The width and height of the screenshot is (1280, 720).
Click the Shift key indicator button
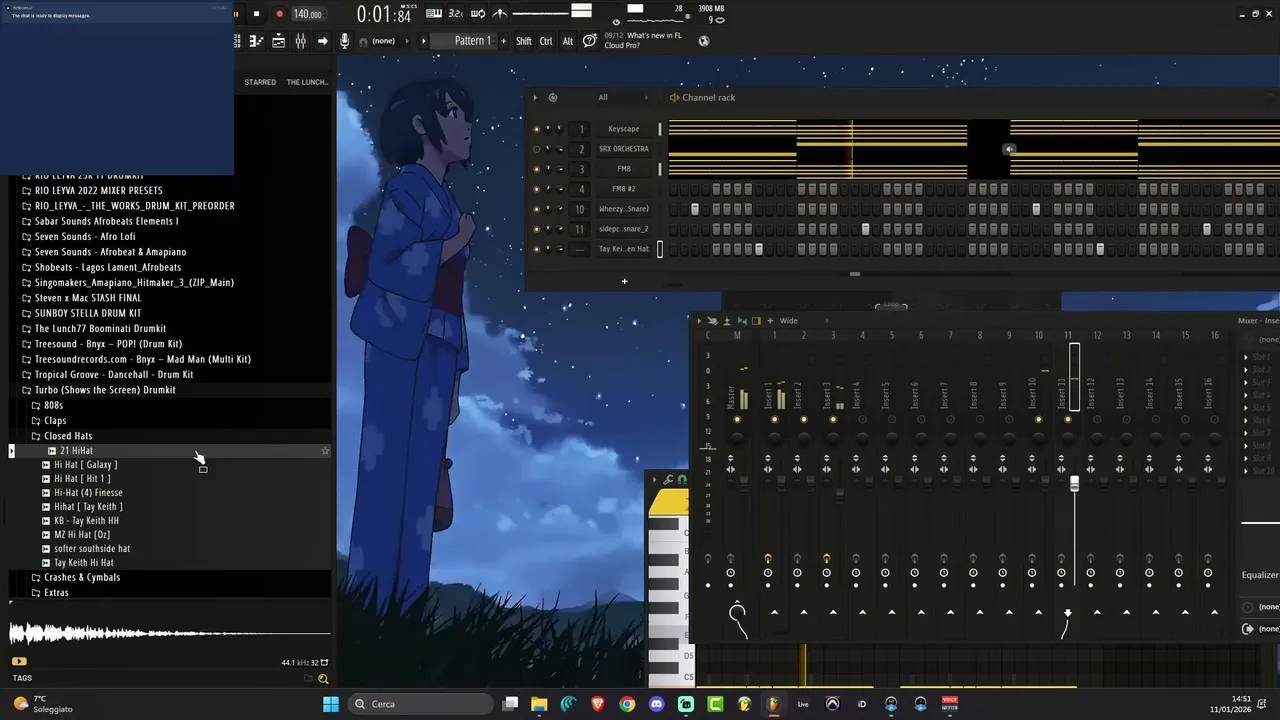524,41
